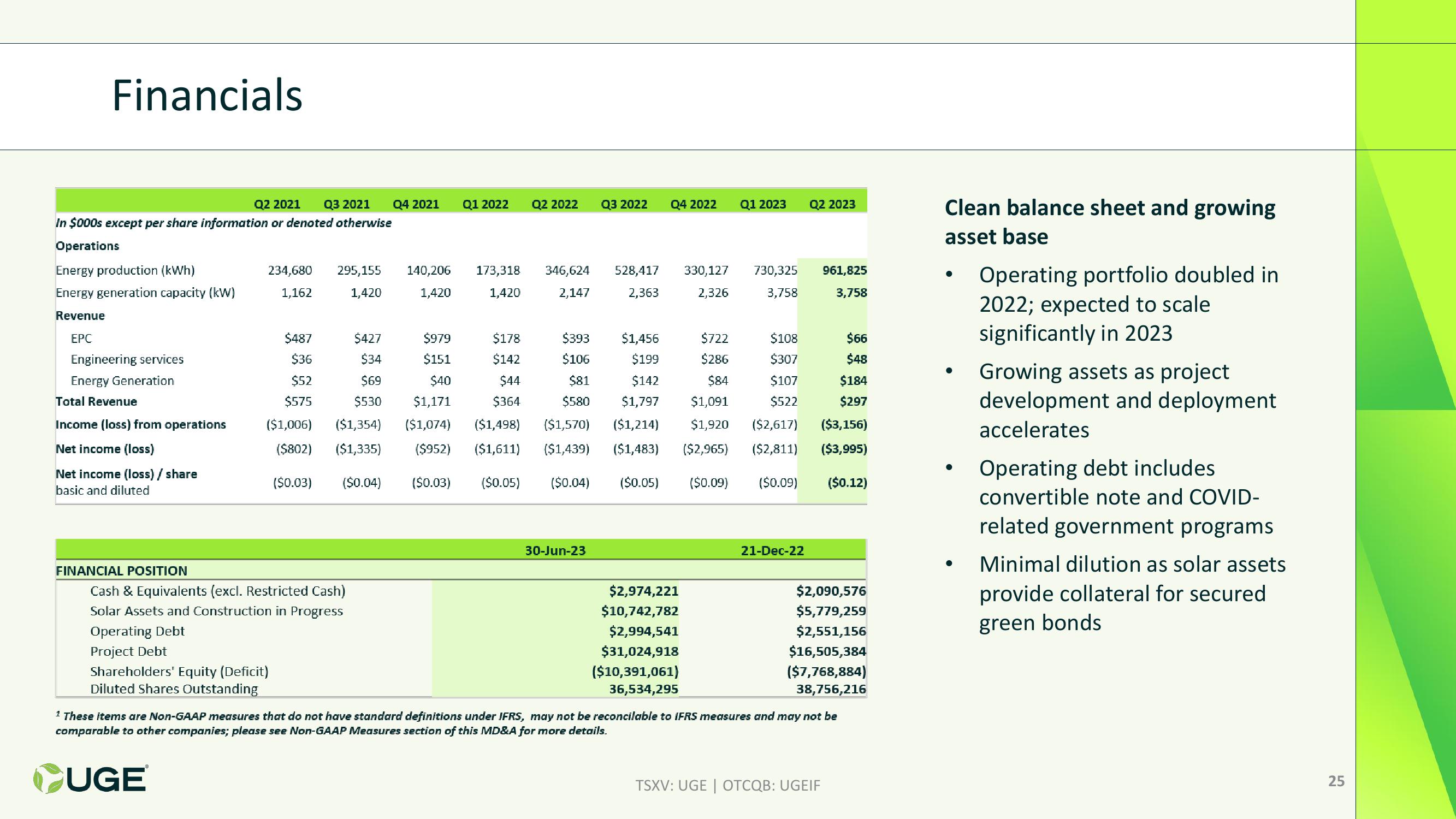Click the Revenue section heading
Image resolution: width=1456 pixels, height=819 pixels.
80,316
